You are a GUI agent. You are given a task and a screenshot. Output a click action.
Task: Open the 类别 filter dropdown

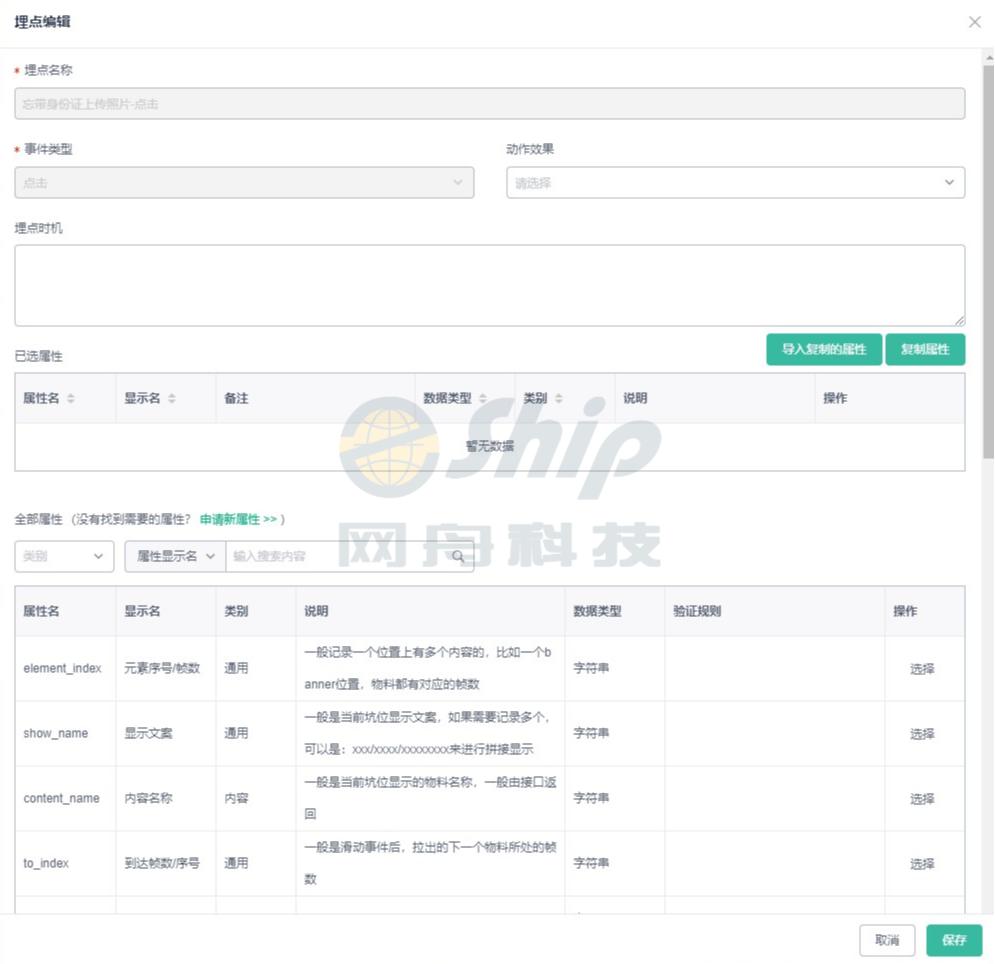tap(64, 555)
